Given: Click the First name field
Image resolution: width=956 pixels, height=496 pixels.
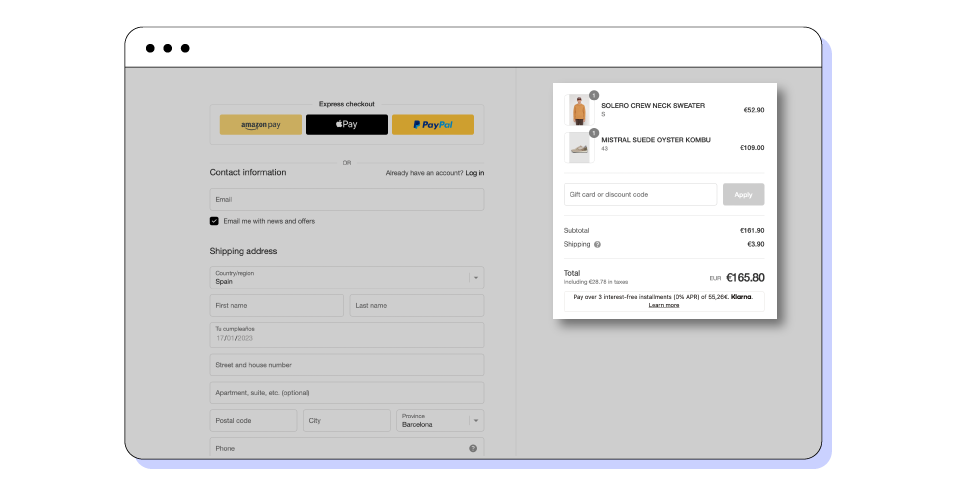Looking at the screenshot, I should pyautogui.click(x=276, y=306).
